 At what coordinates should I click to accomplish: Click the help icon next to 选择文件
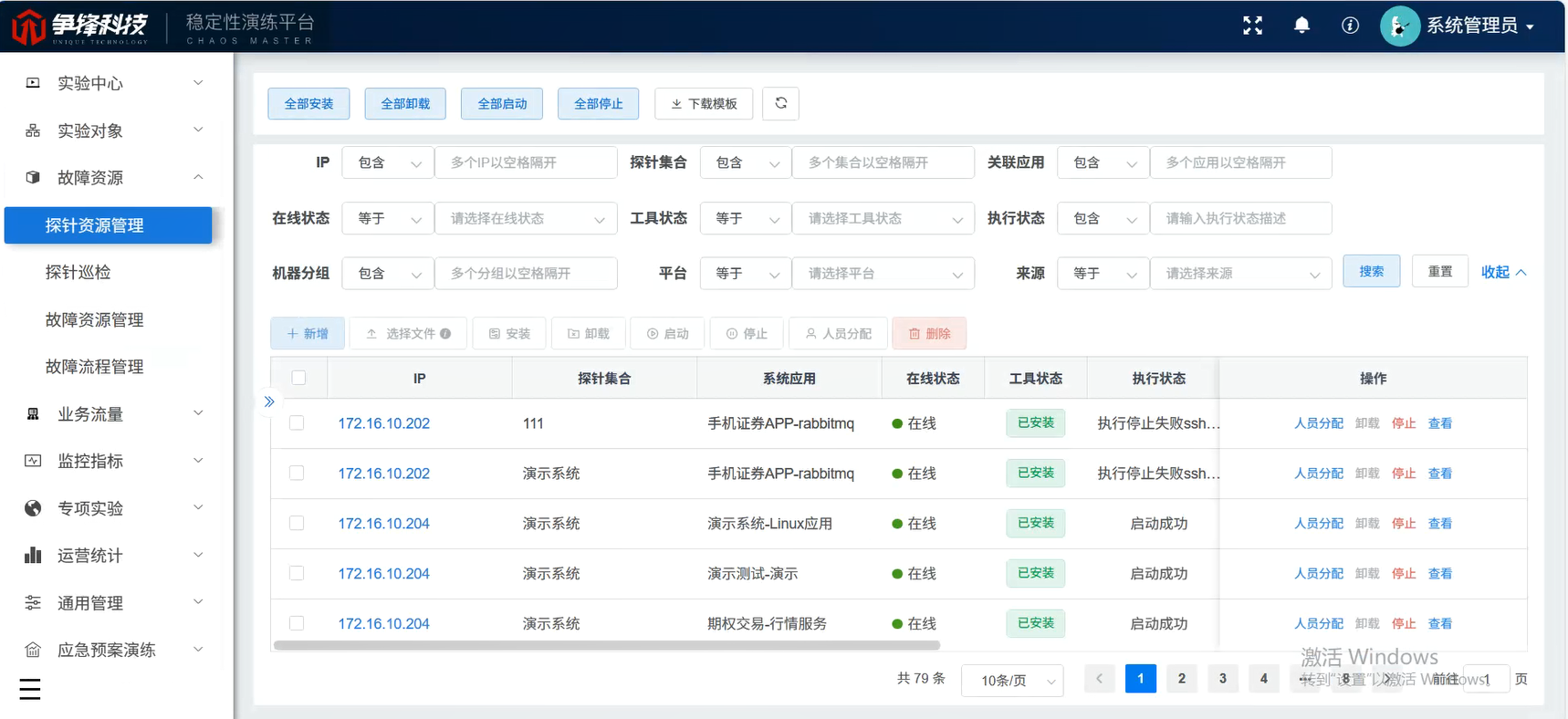[445, 334]
